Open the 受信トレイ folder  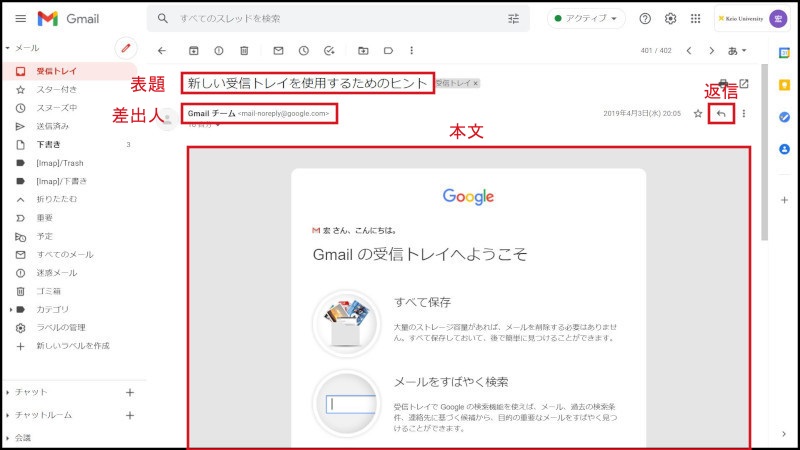55,71
